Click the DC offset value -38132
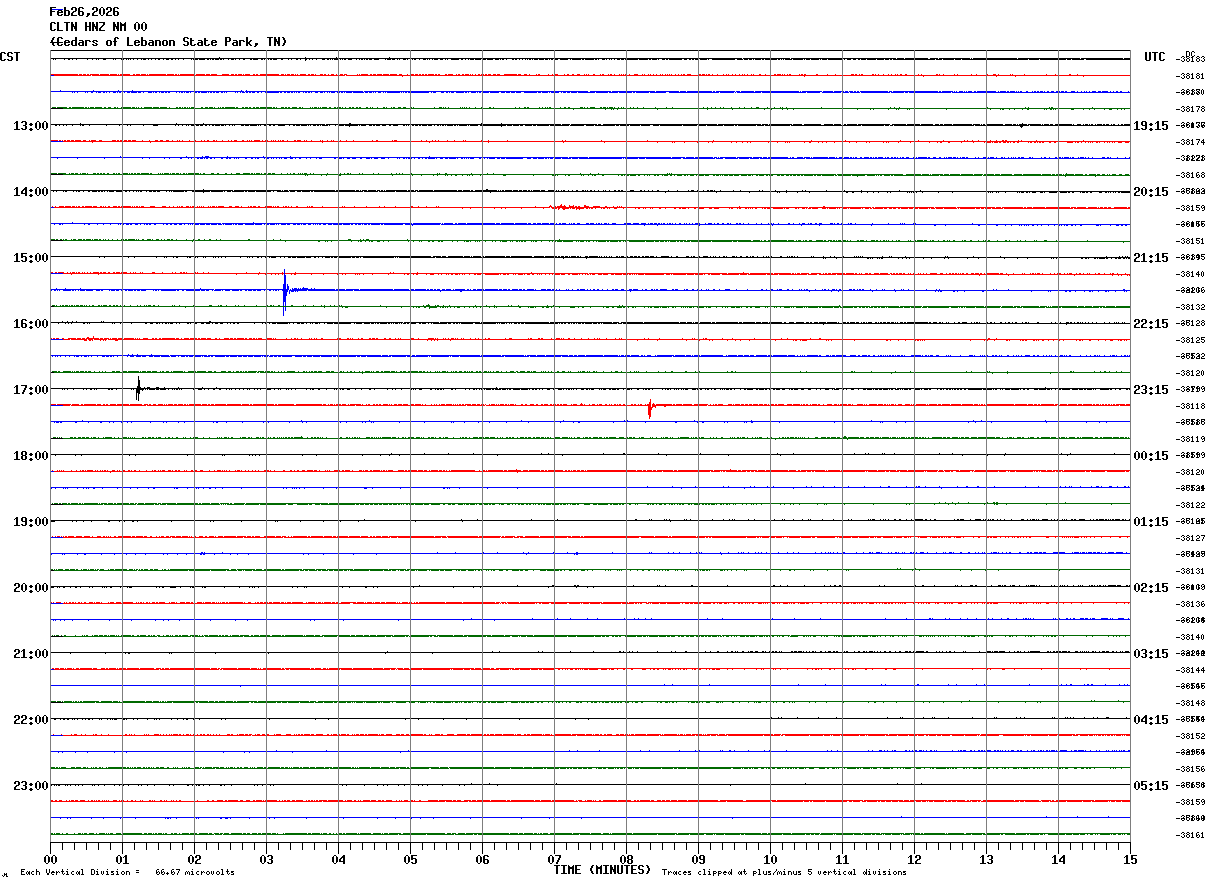The image size is (1210, 886). pyautogui.click(x=1190, y=307)
